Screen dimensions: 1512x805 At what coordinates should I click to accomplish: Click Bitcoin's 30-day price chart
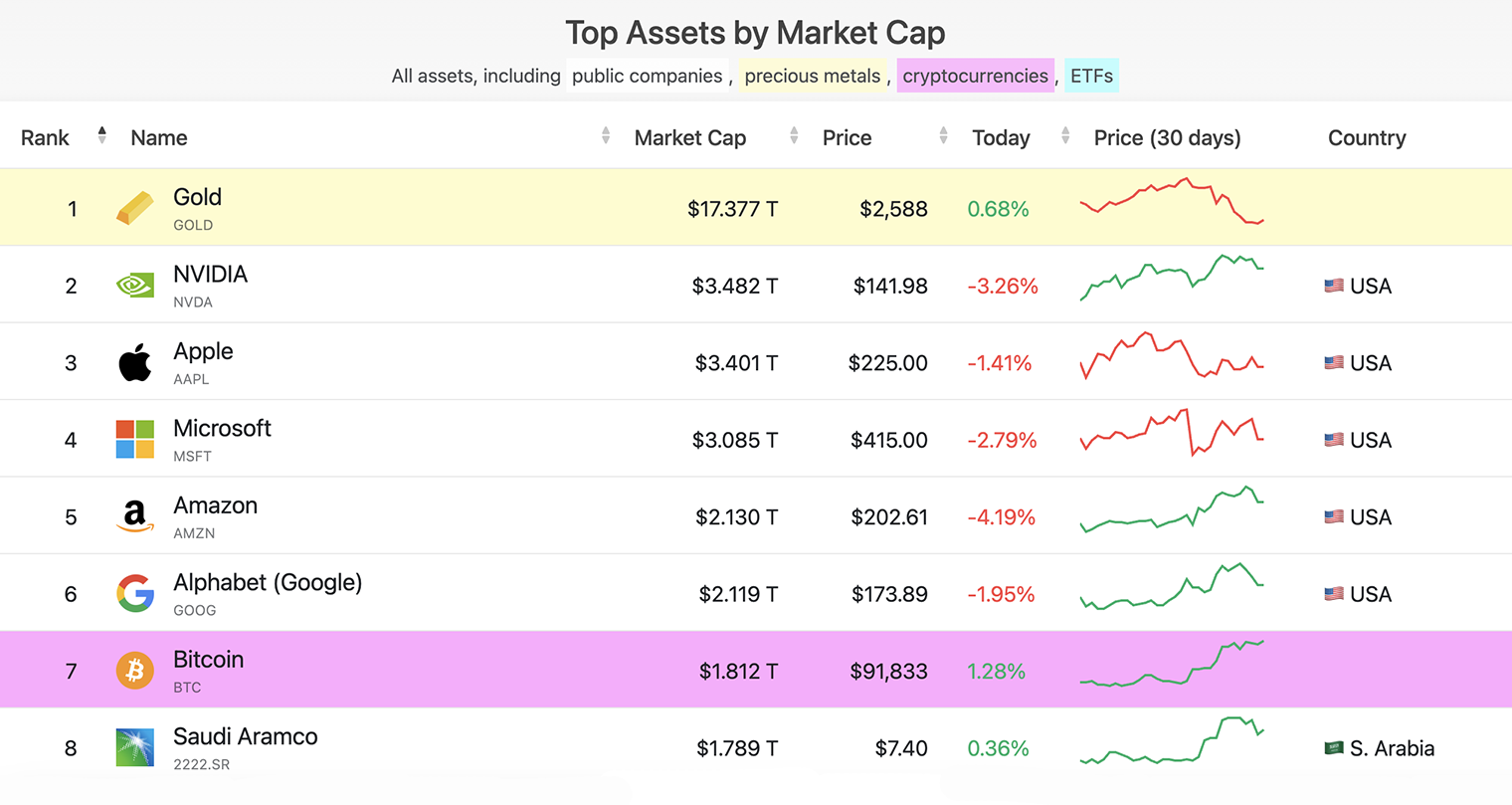pyautogui.click(x=1172, y=664)
